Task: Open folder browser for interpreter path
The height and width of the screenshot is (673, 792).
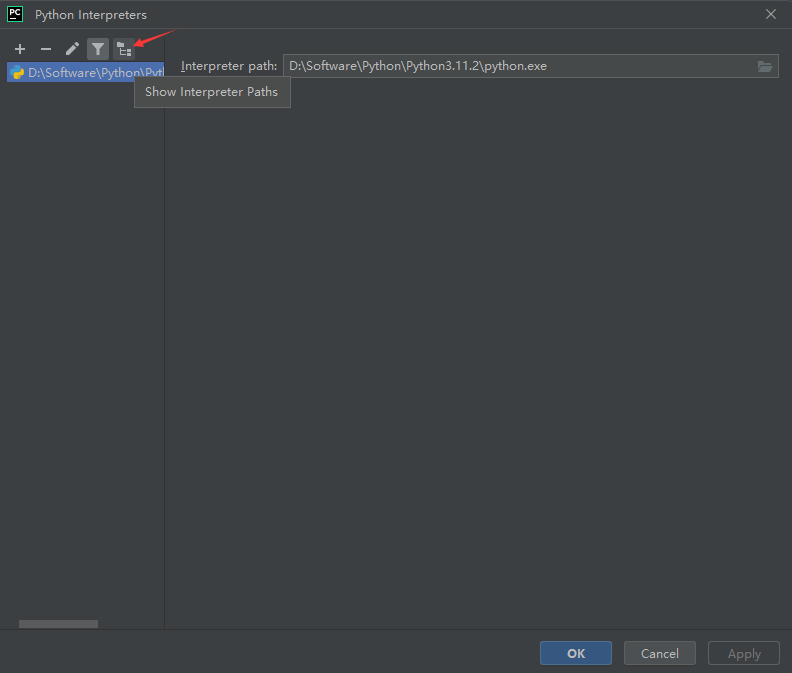Action: click(765, 67)
